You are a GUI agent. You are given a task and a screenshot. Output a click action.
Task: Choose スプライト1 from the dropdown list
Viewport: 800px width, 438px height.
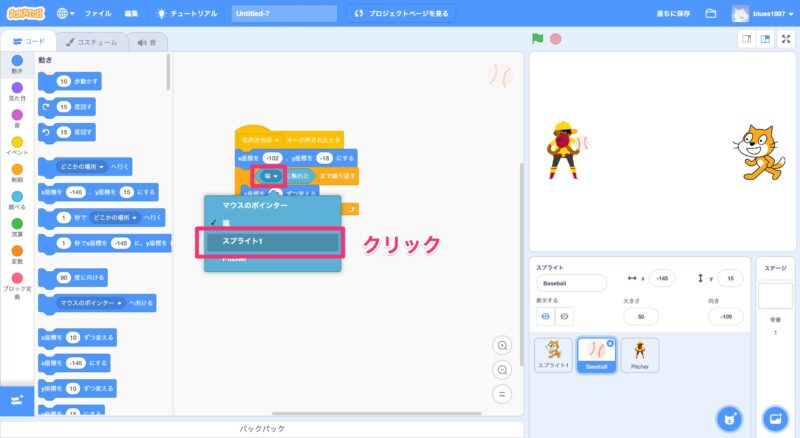click(272, 241)
